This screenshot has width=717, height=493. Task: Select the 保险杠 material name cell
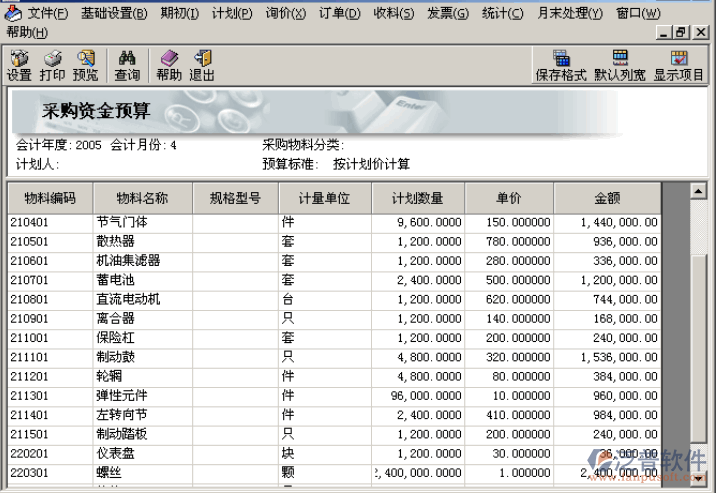pos(143,338)
